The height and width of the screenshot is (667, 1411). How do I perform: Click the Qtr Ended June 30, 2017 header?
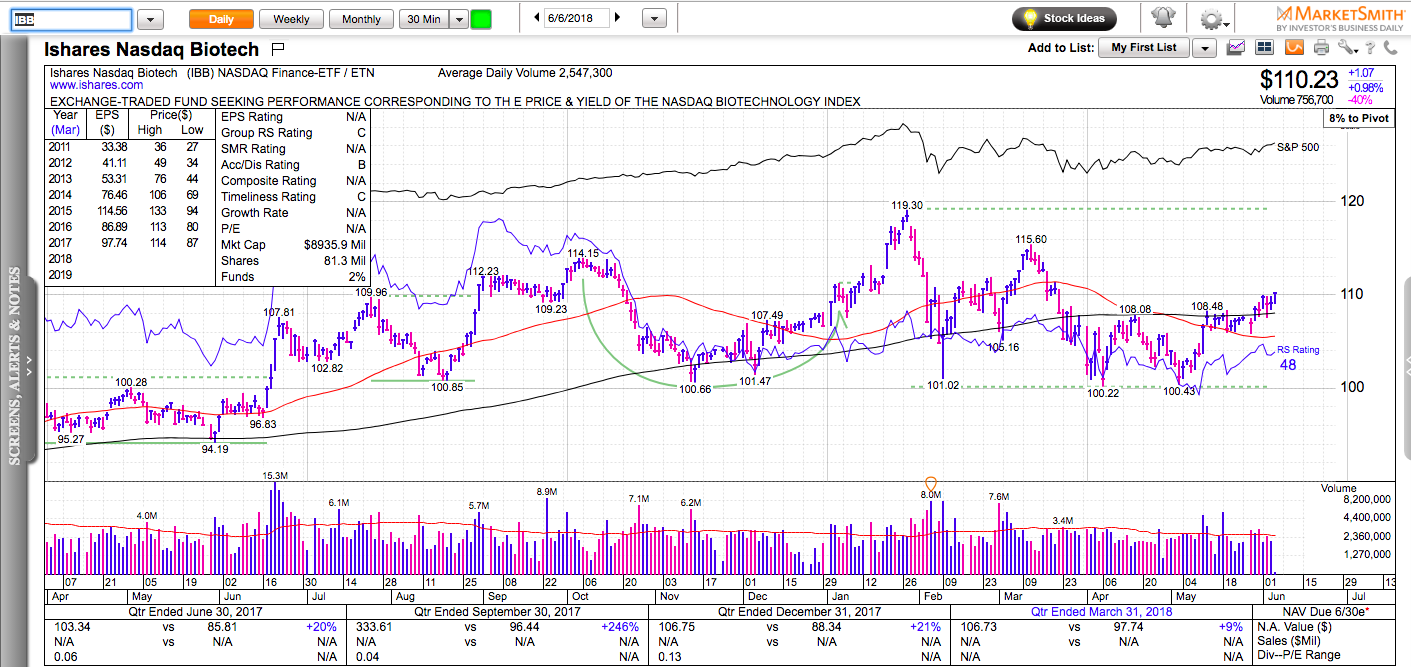coord(194,611)
